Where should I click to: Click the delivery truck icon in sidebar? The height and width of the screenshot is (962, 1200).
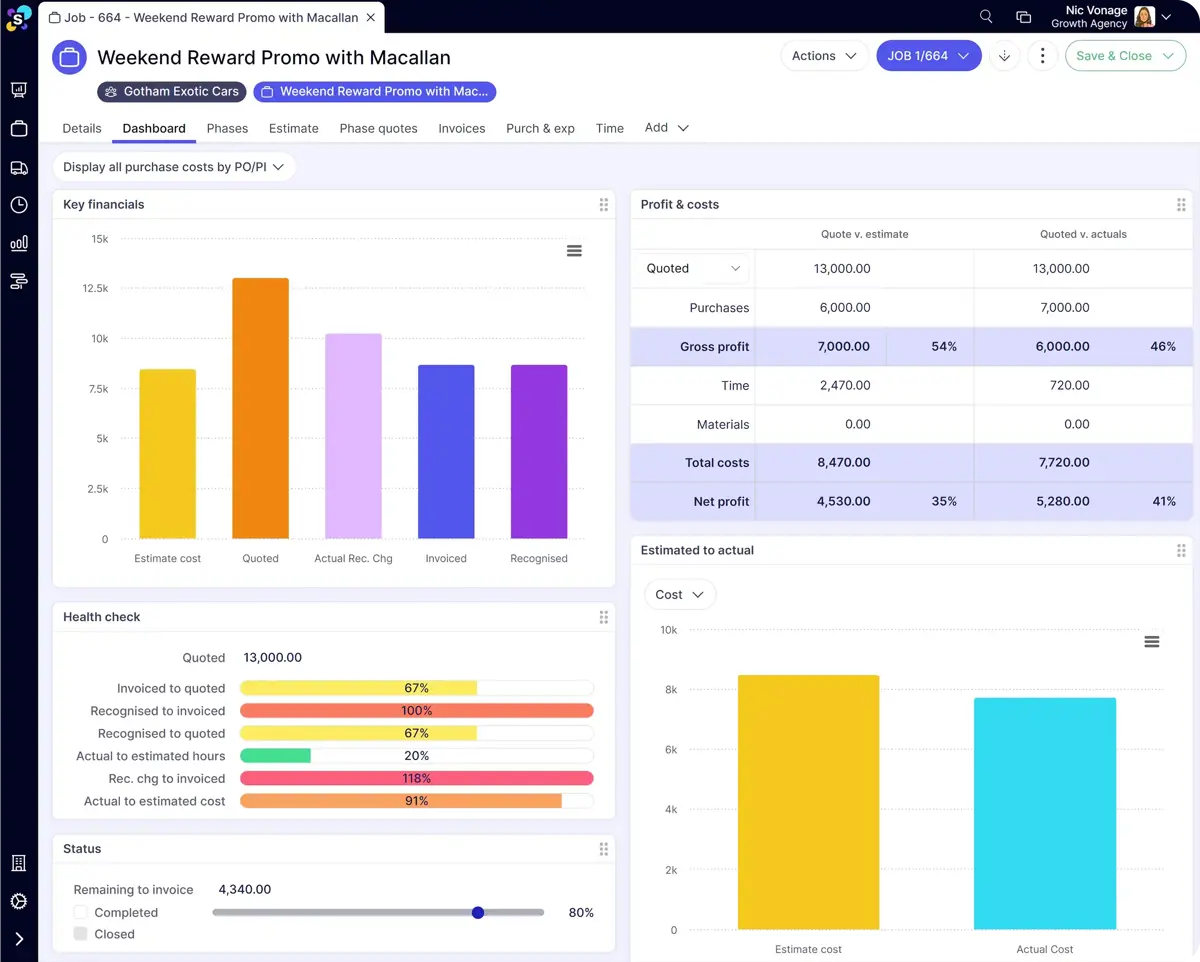(x=18, y=167)
